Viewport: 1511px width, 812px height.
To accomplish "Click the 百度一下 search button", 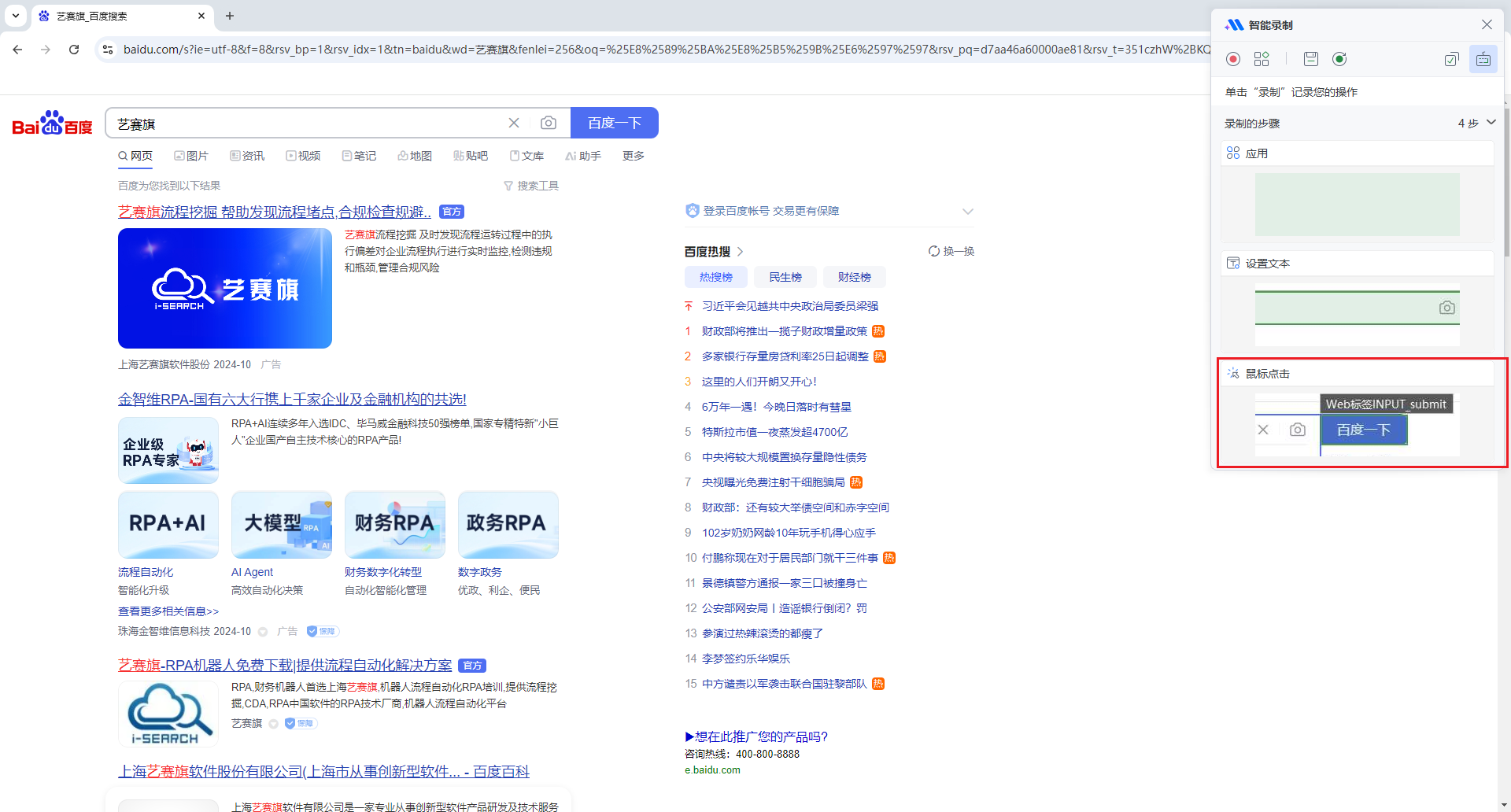I will pos(614,123).
